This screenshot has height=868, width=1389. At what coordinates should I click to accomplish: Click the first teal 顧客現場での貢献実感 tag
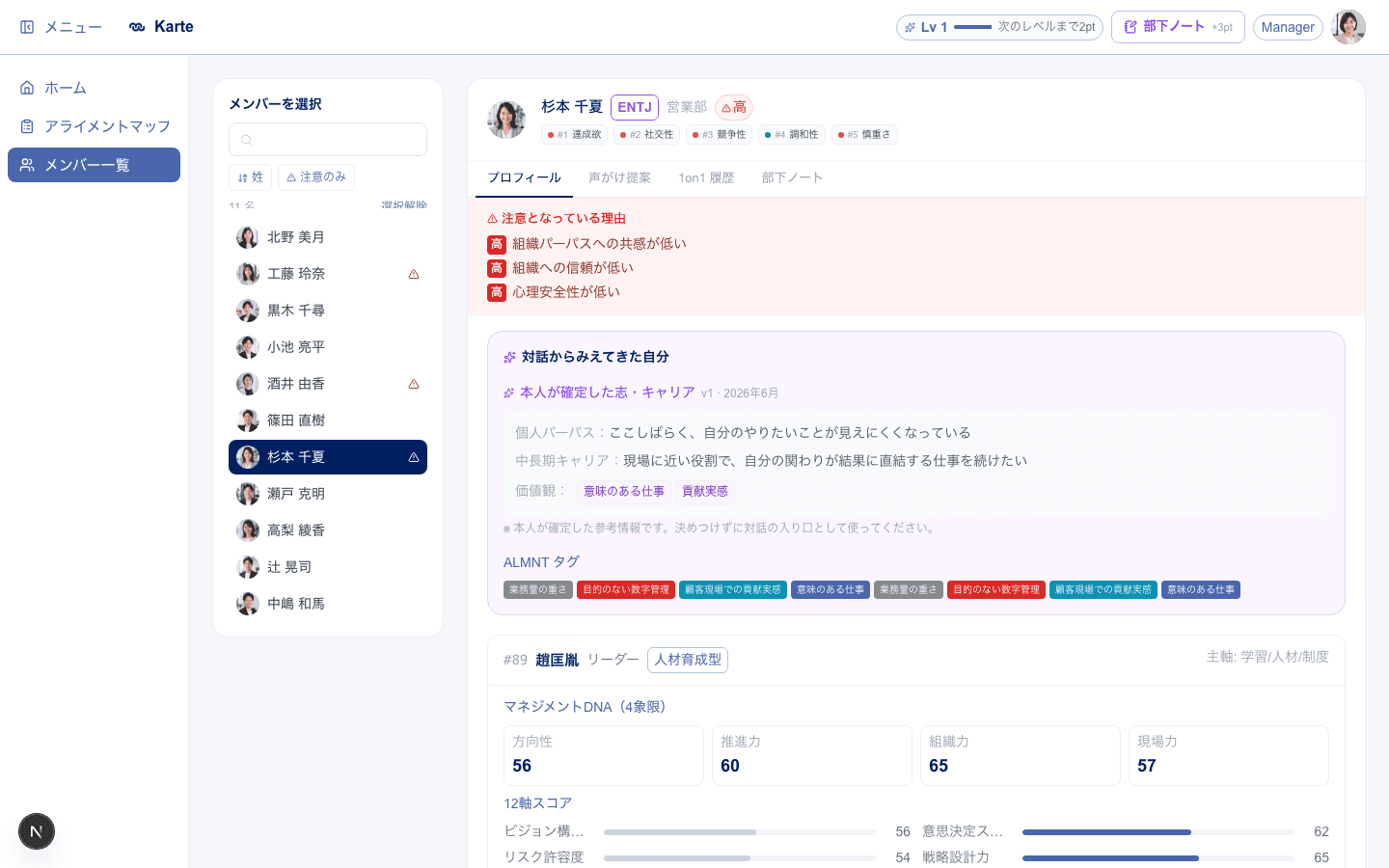pos(733,589)
